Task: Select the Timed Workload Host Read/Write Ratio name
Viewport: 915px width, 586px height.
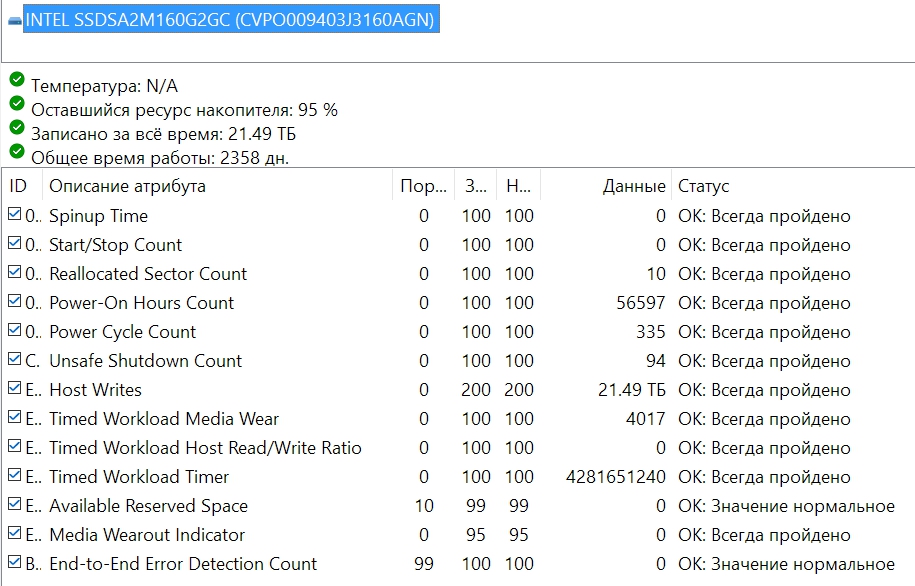Action: [205, 448]
